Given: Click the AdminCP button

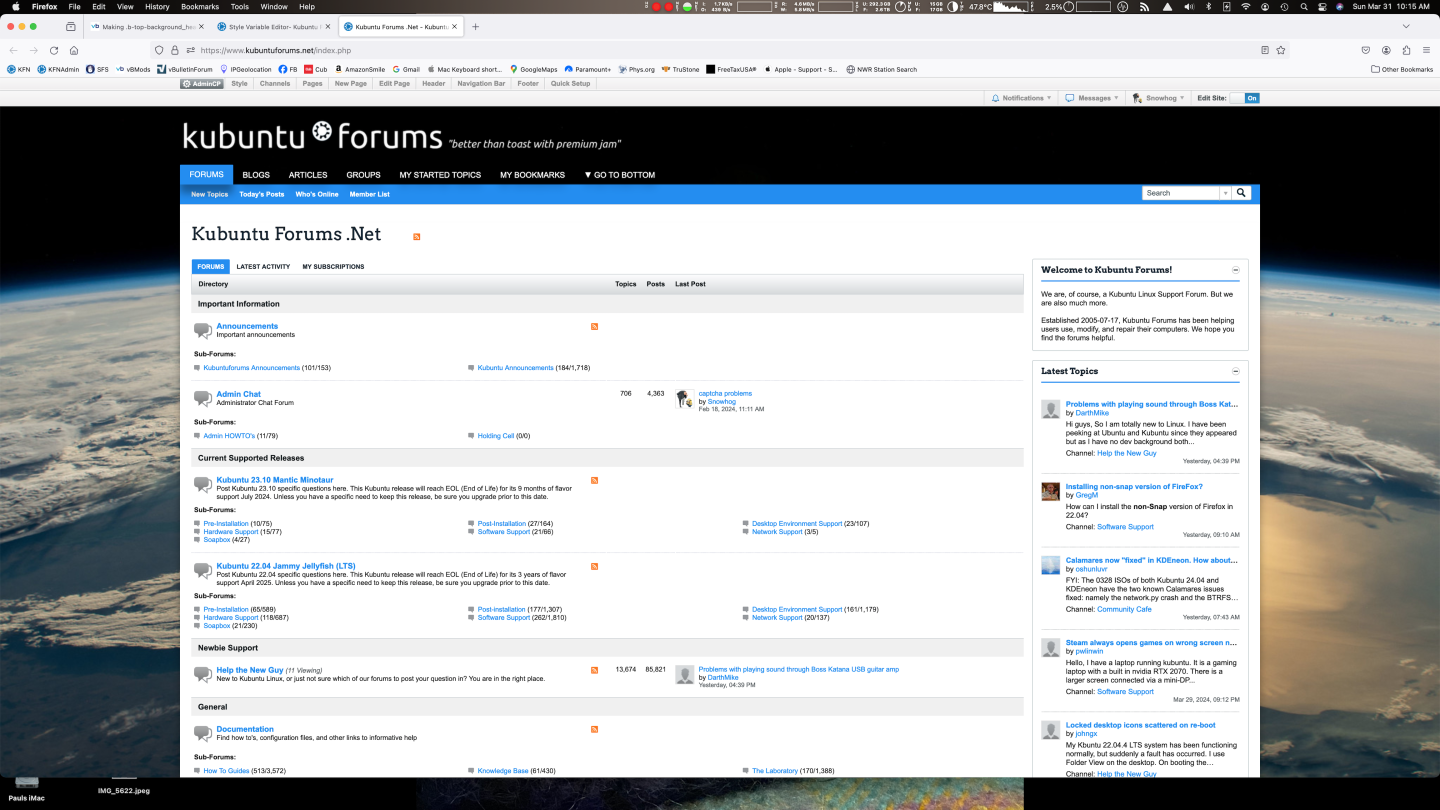Looking at the screenshot, I should 202,84.
